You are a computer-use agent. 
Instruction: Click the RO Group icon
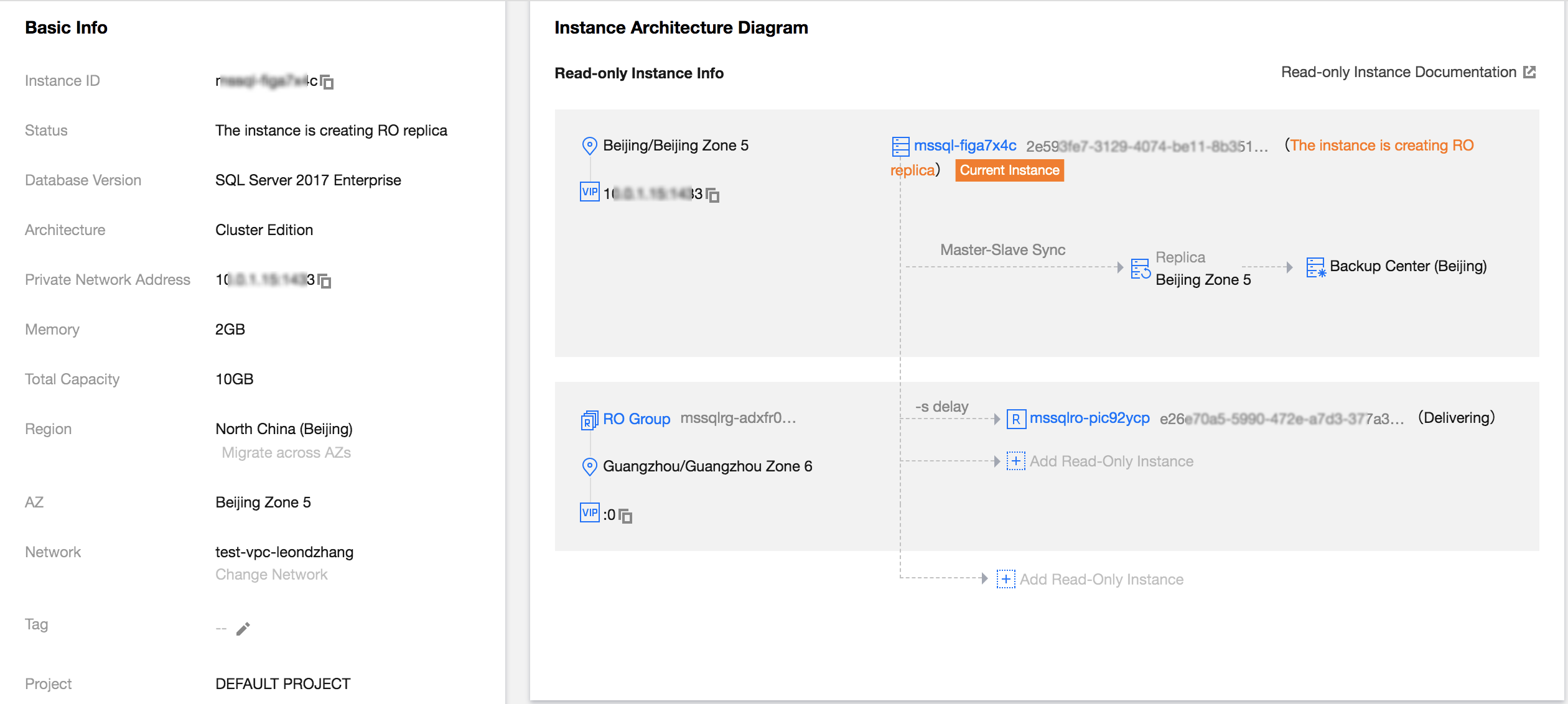(589, 420)
